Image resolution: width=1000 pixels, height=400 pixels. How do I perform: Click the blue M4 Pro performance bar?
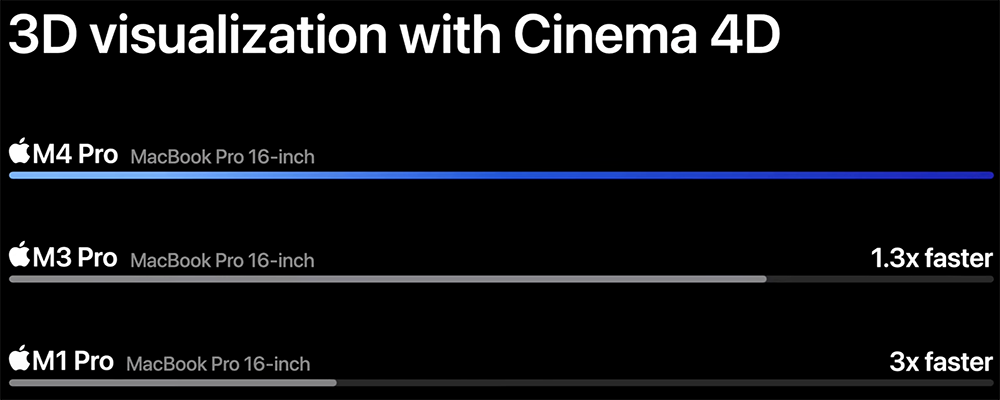[501, 175]
